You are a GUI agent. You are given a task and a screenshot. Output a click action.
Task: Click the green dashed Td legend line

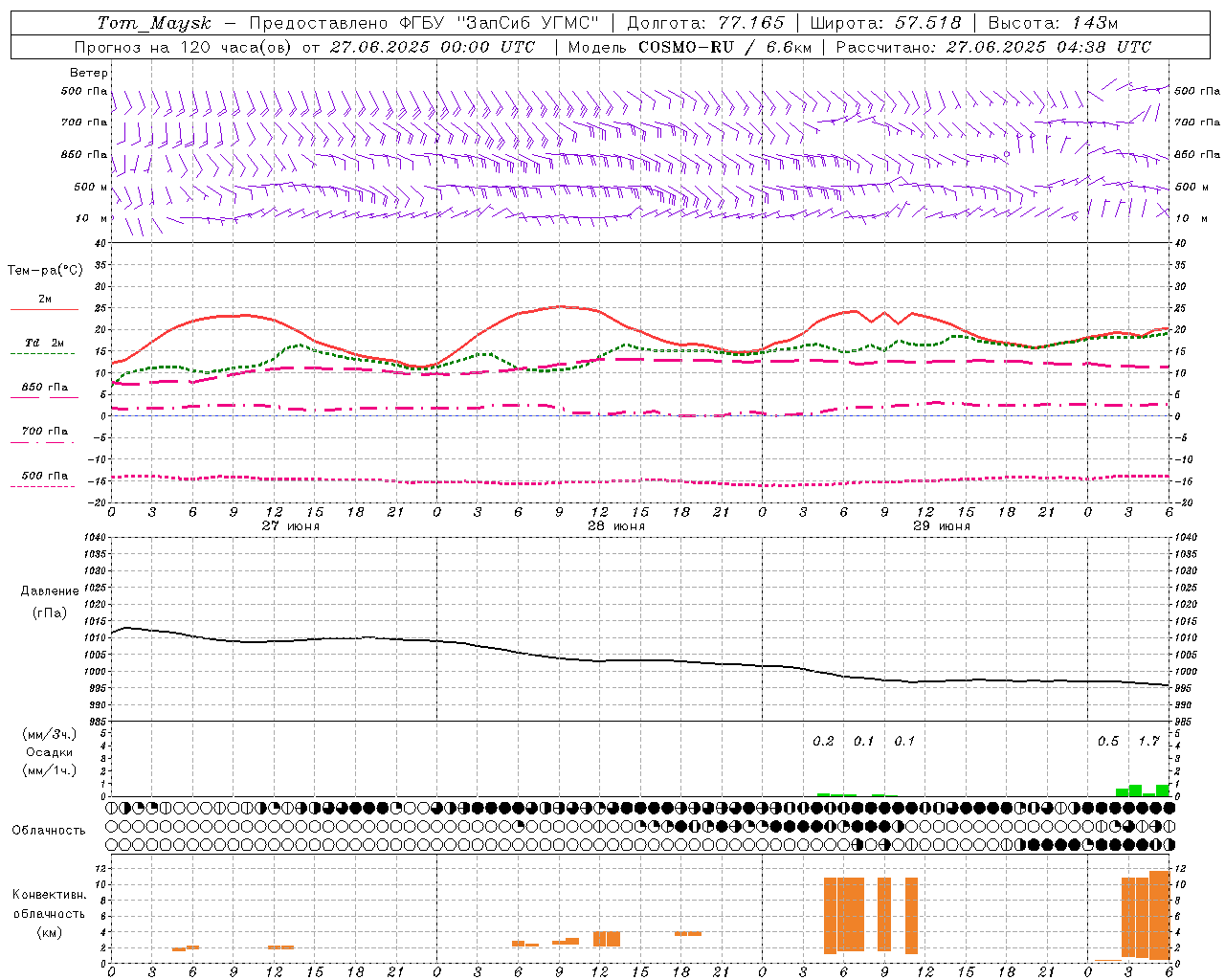pyautogui.click(x=42, y=354)
